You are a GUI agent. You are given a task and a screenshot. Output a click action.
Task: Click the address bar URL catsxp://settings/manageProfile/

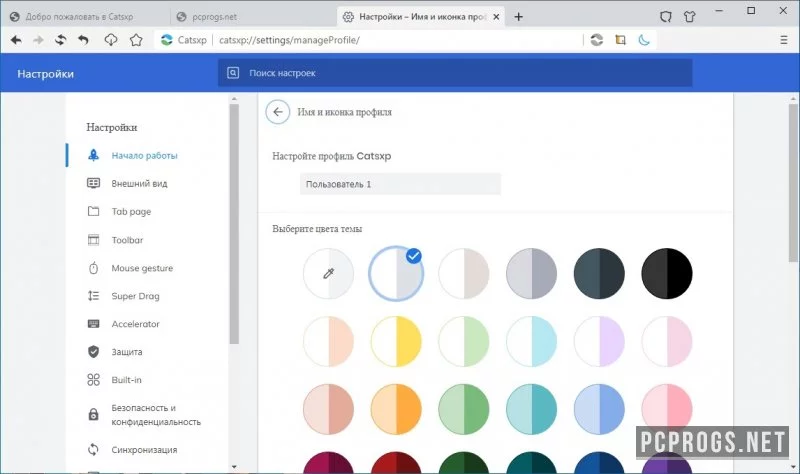[289, 40]
